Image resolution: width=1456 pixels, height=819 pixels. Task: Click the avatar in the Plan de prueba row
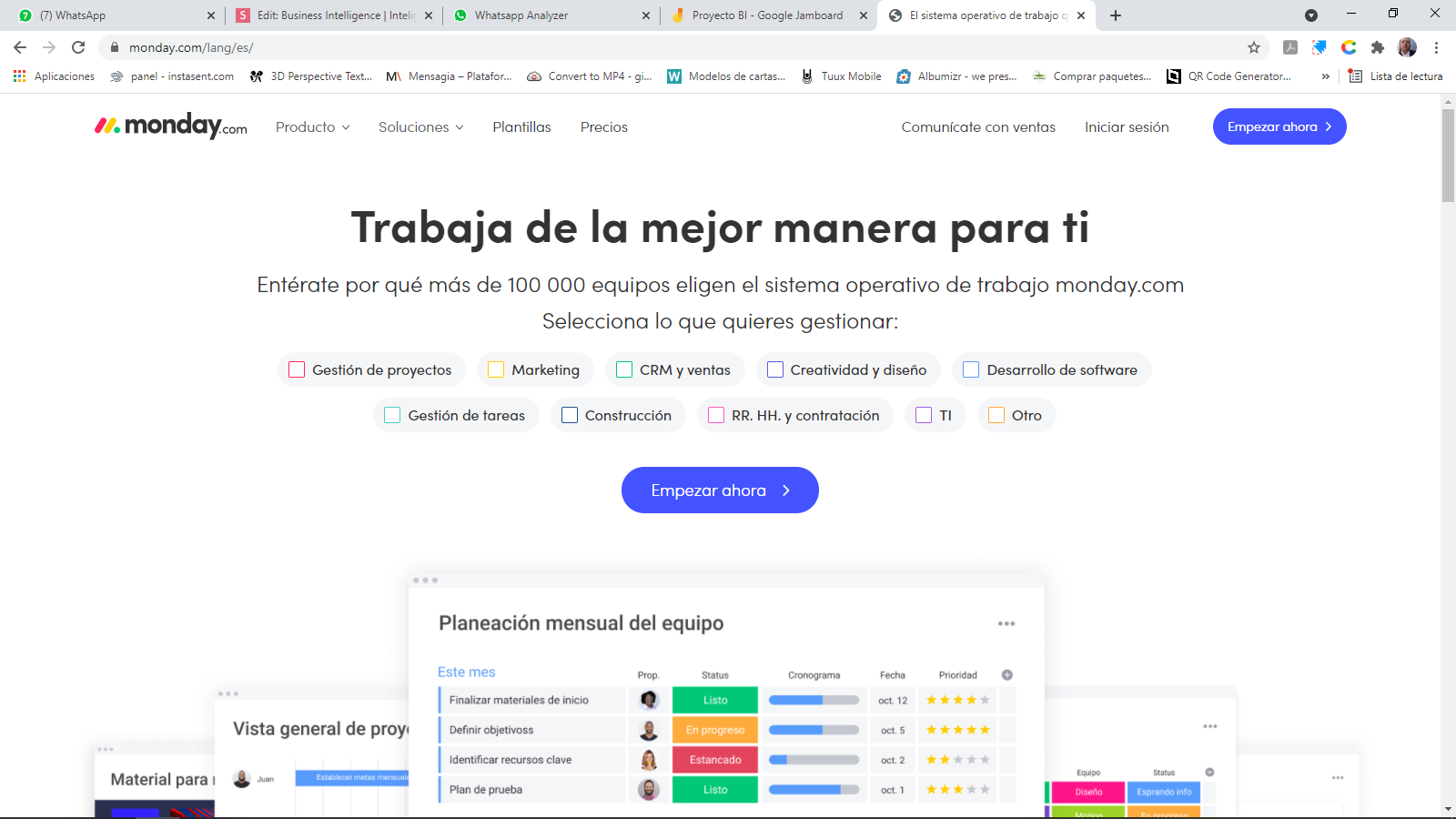[649, 790]
